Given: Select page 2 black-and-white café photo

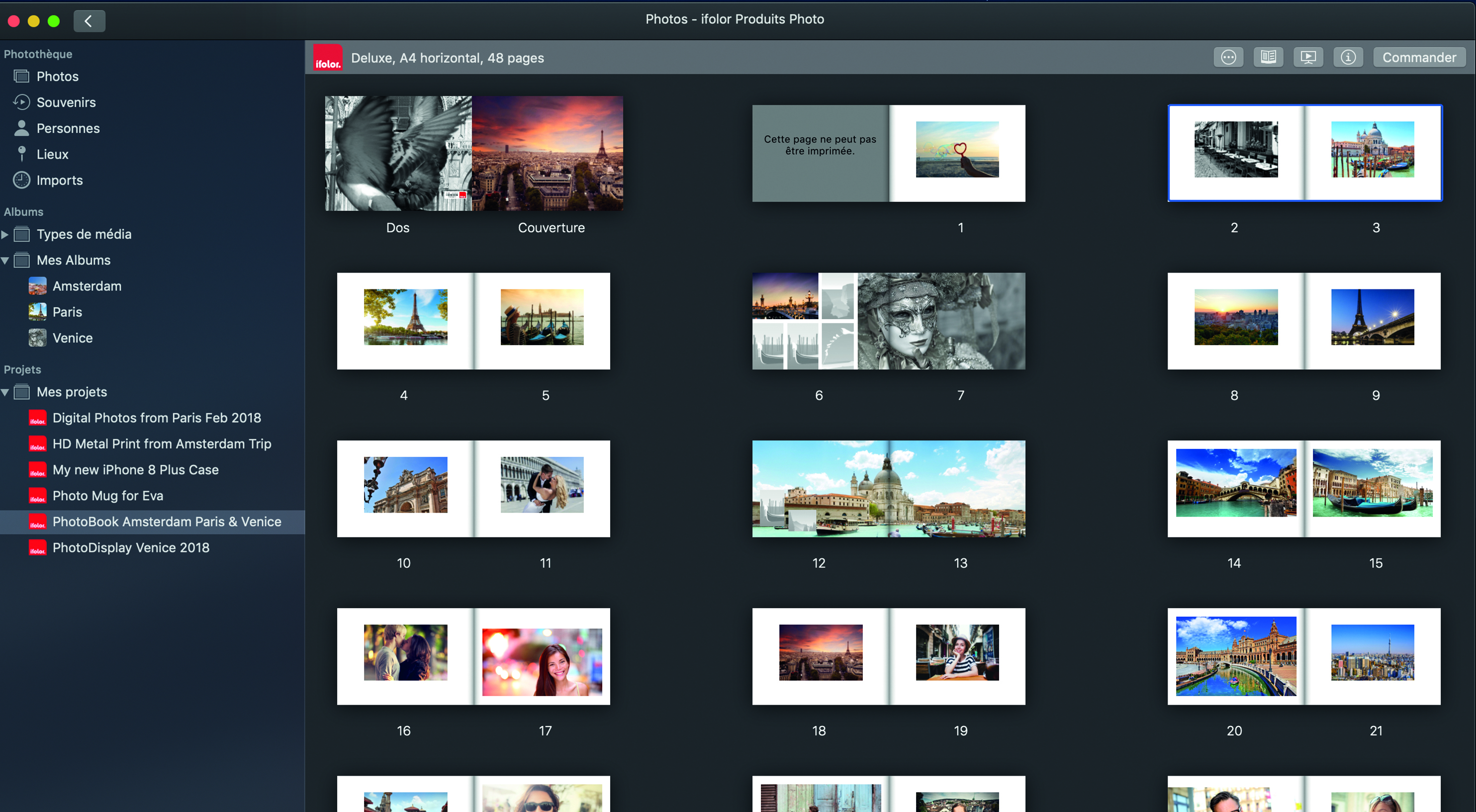Looking at the screenshot, I should (x=1236, y=150).
